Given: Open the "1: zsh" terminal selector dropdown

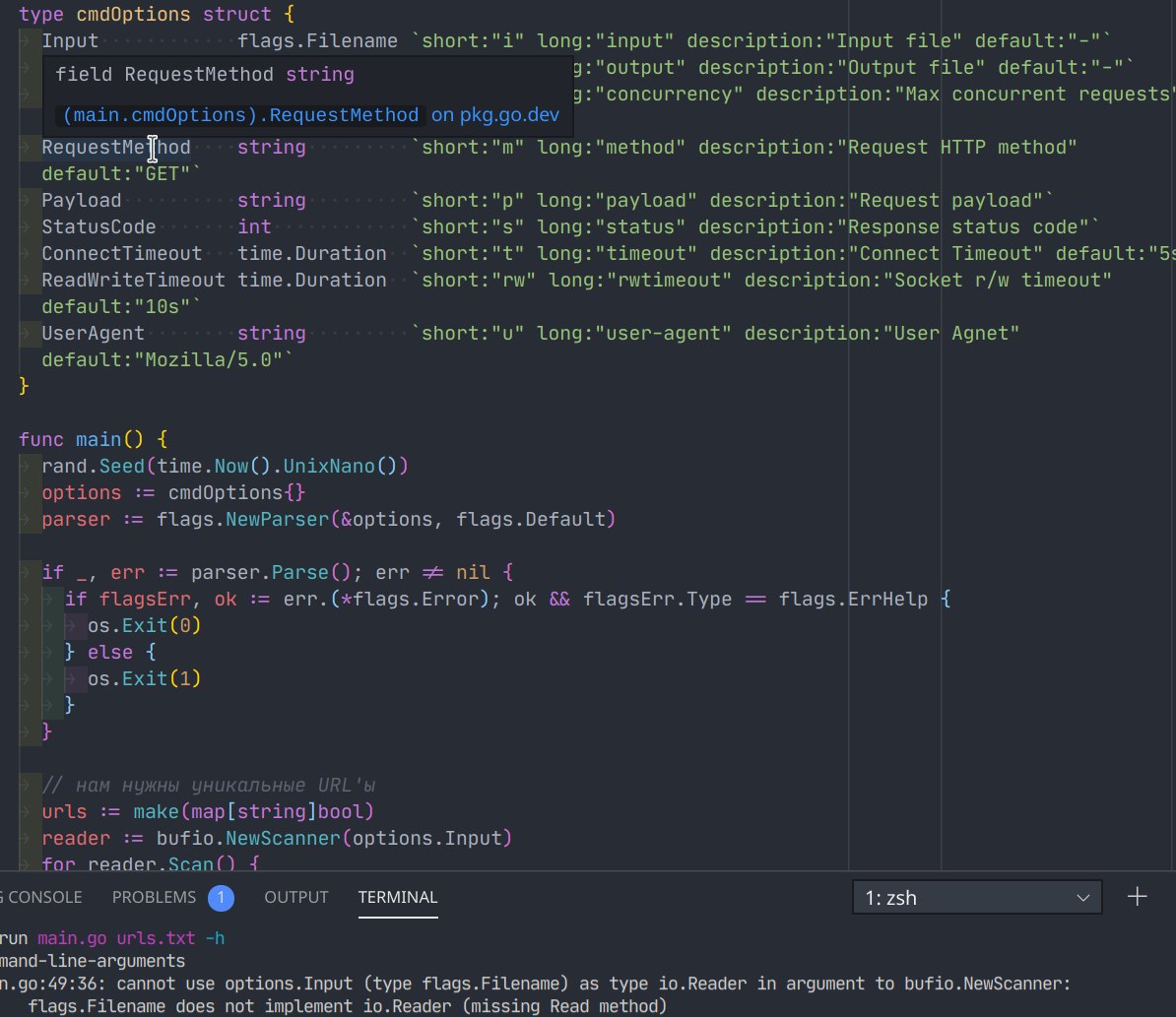Looking at the screenshot, I should (977, 898).
